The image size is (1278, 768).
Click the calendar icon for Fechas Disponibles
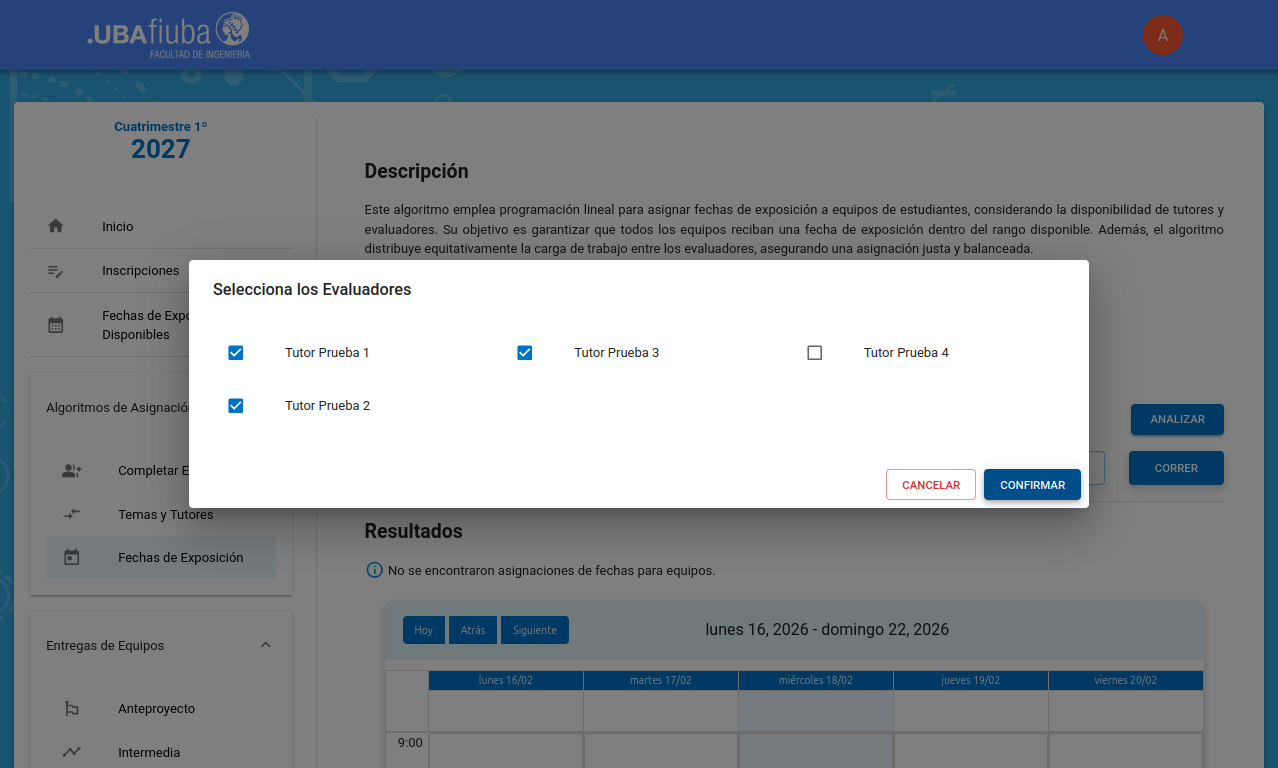pos(56,325)
